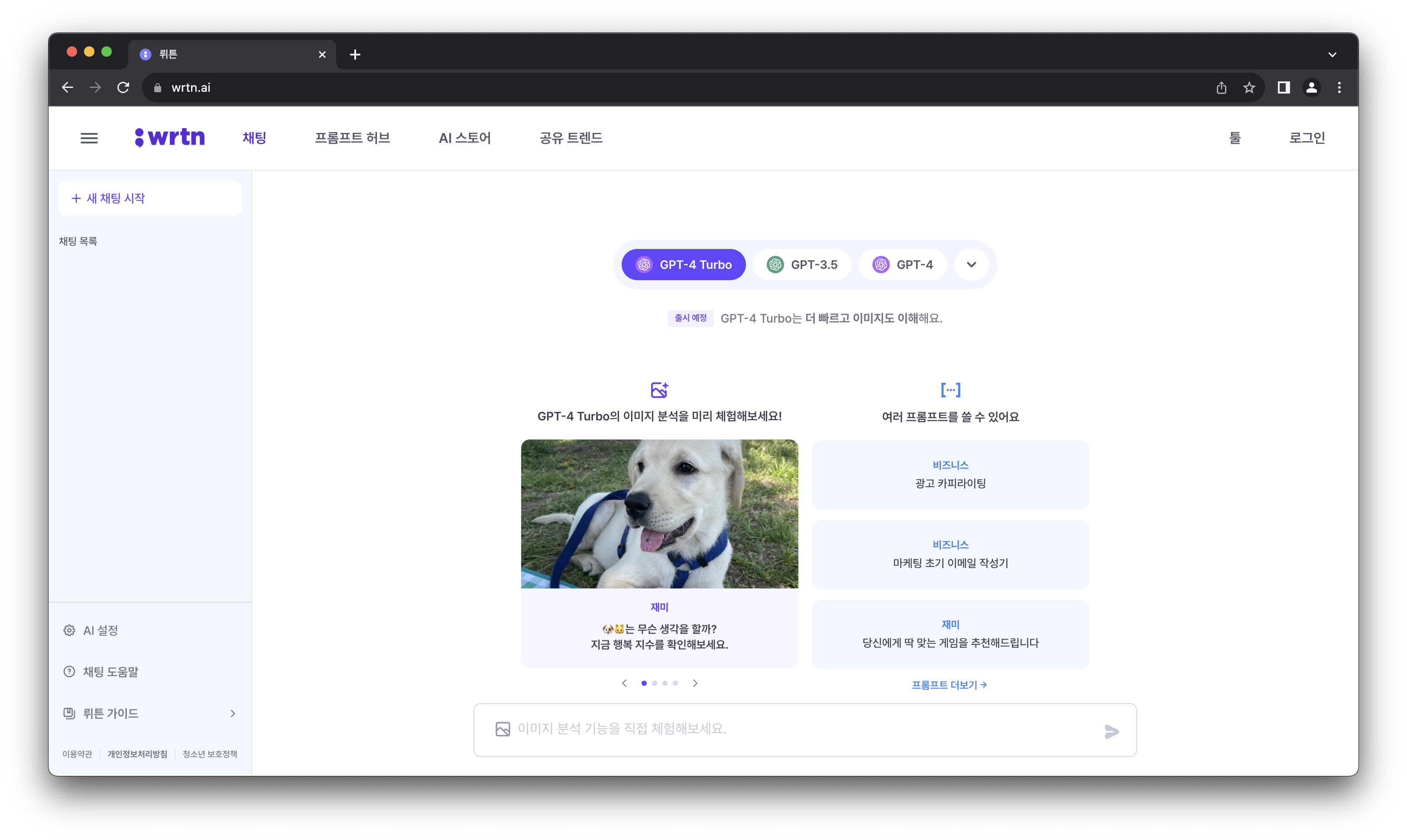Reload the page
The width and height of the screenshot is (1407, 840).
coord(123,88)
